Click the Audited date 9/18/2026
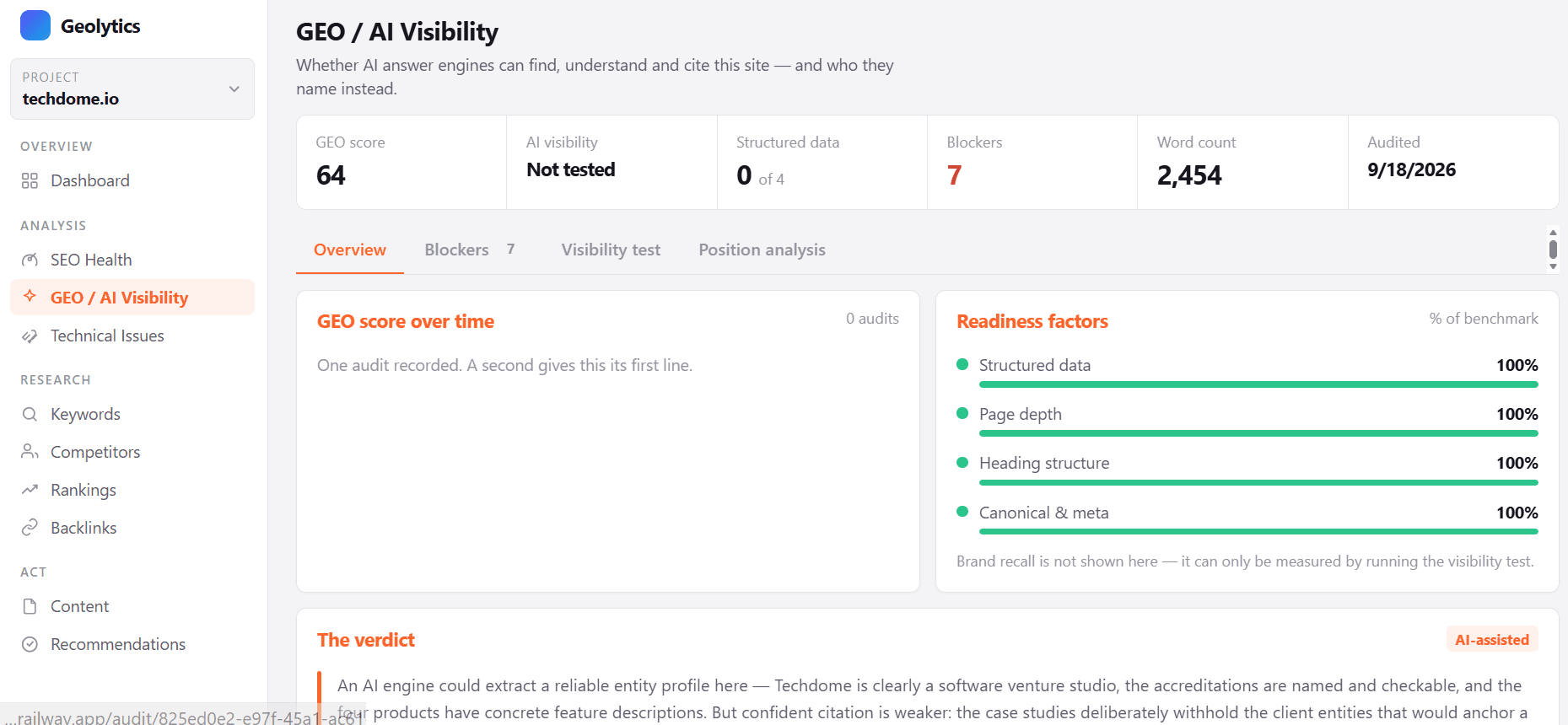1568x725 pixels. (1411, 169)
